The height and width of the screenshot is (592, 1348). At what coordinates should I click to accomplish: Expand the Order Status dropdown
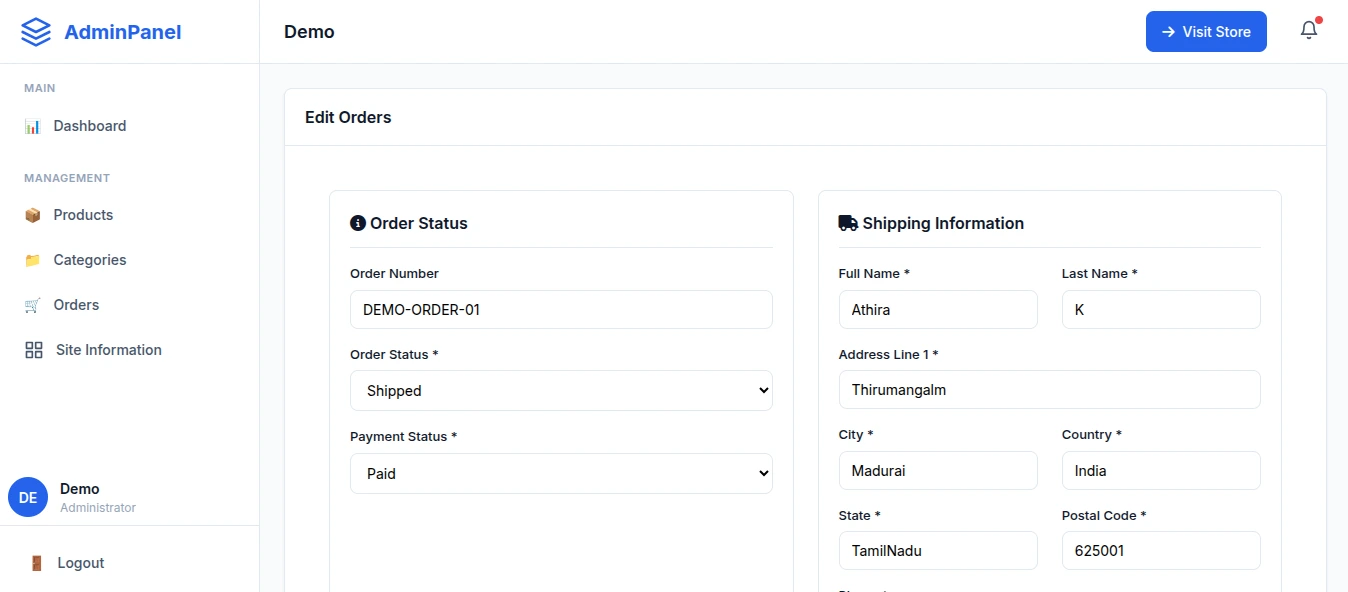561,390
